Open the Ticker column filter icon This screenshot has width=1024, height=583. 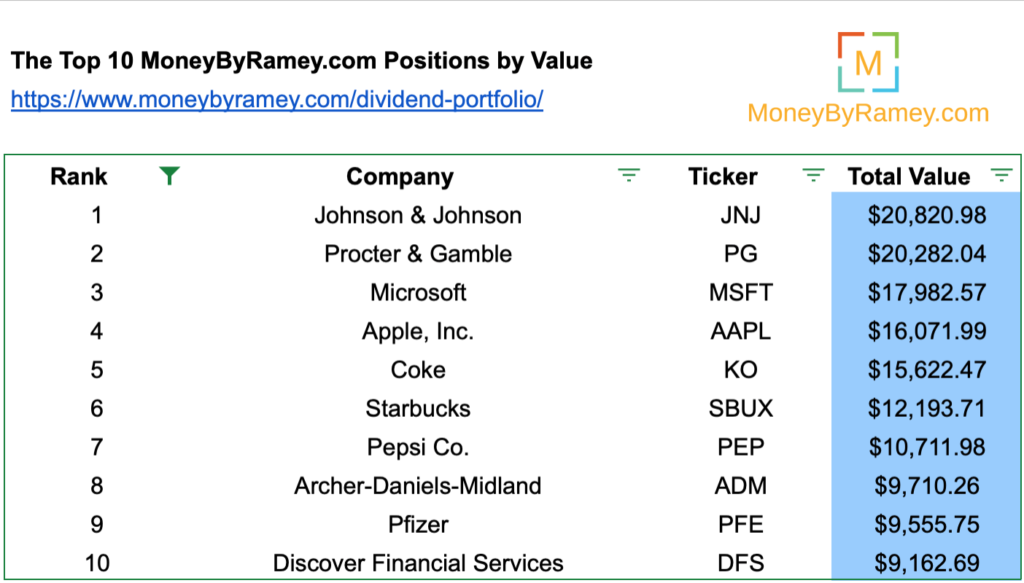pos(813,175)
